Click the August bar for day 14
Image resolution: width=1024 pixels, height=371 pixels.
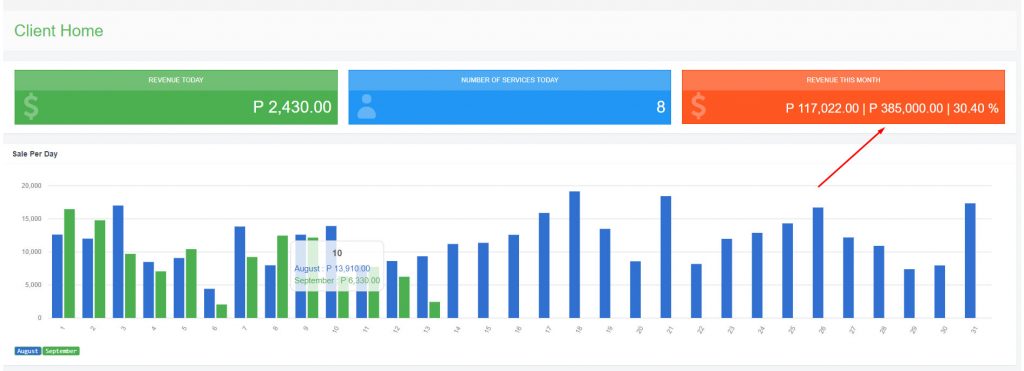(x=453, y=282)
